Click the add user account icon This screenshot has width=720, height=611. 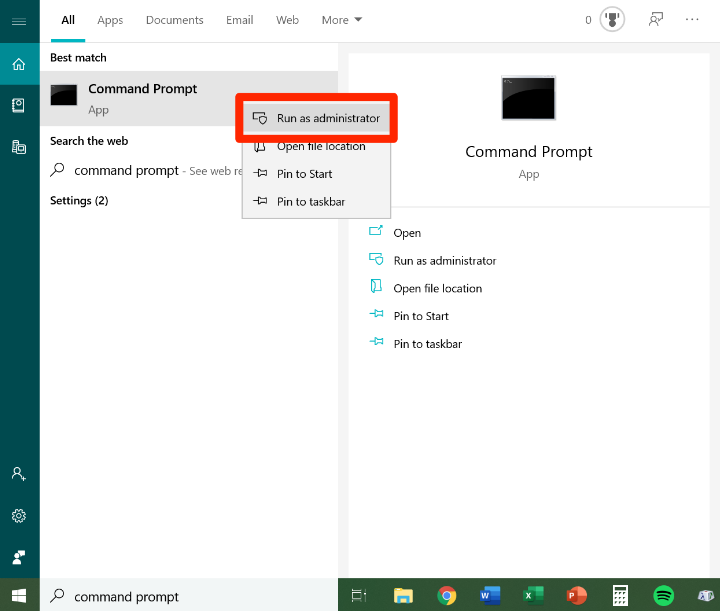(x=19, y=474)
